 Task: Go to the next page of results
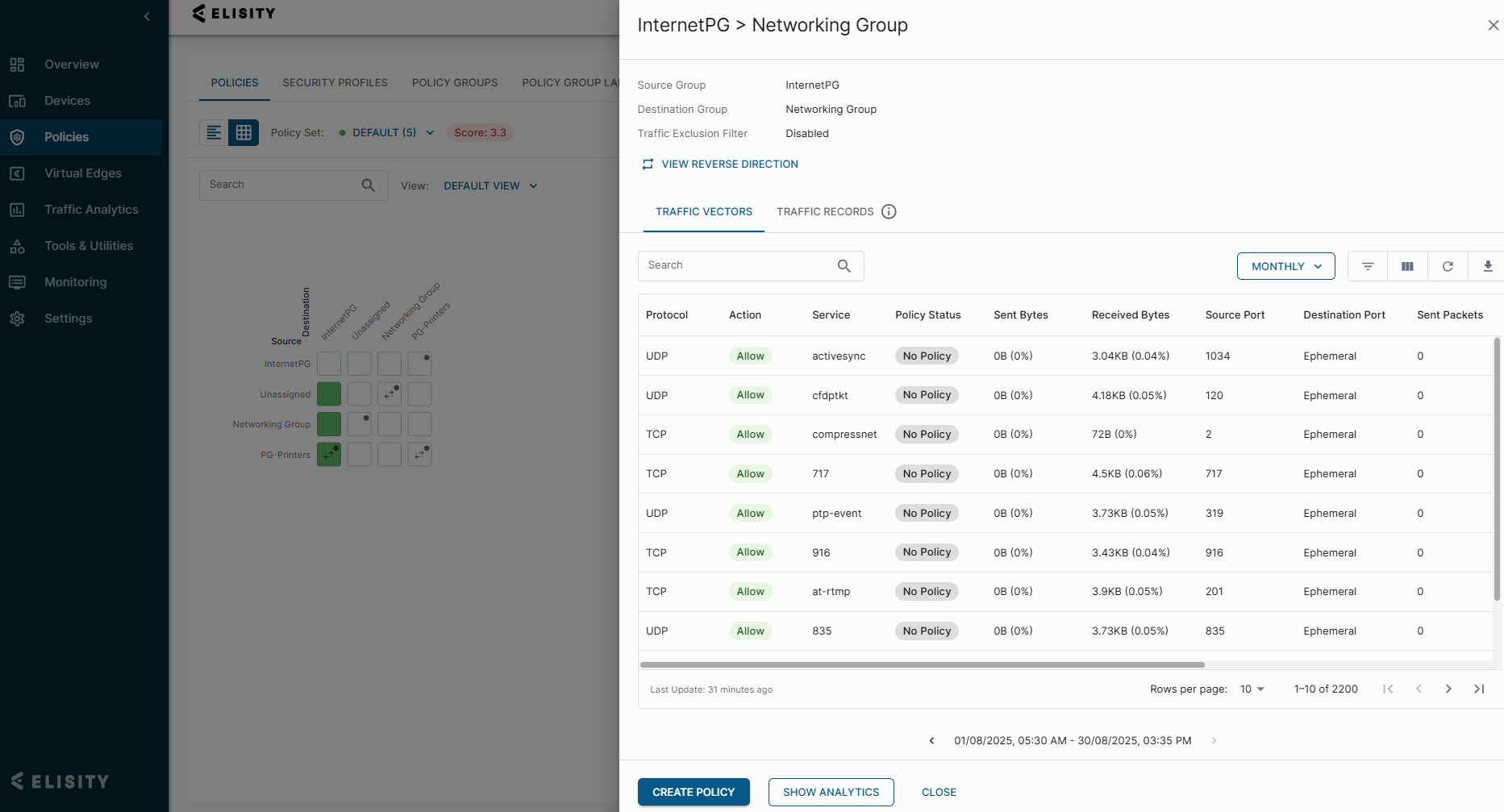click(1448, 689)
